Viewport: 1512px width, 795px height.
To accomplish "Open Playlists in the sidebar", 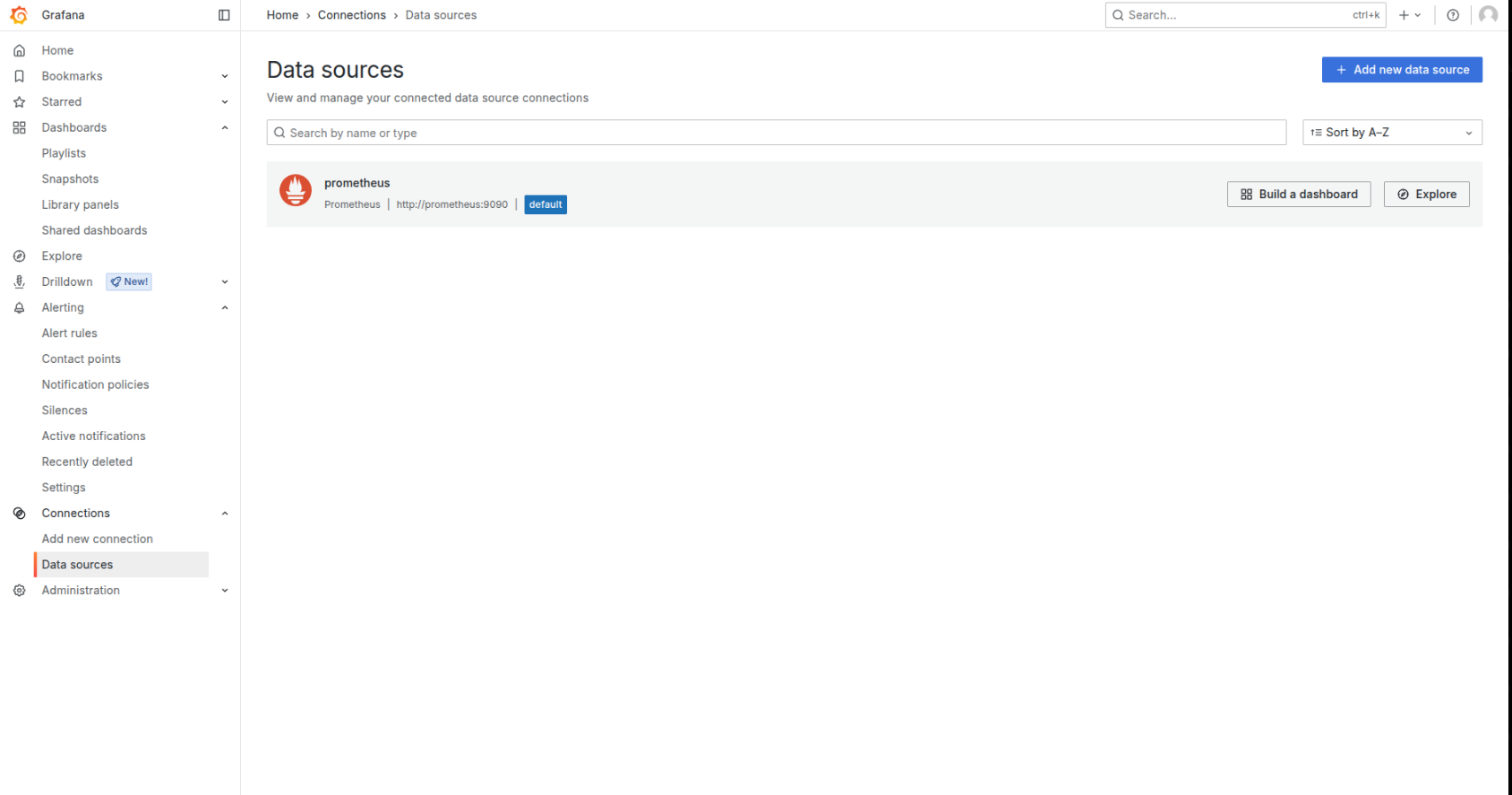I will coord(64,153).
